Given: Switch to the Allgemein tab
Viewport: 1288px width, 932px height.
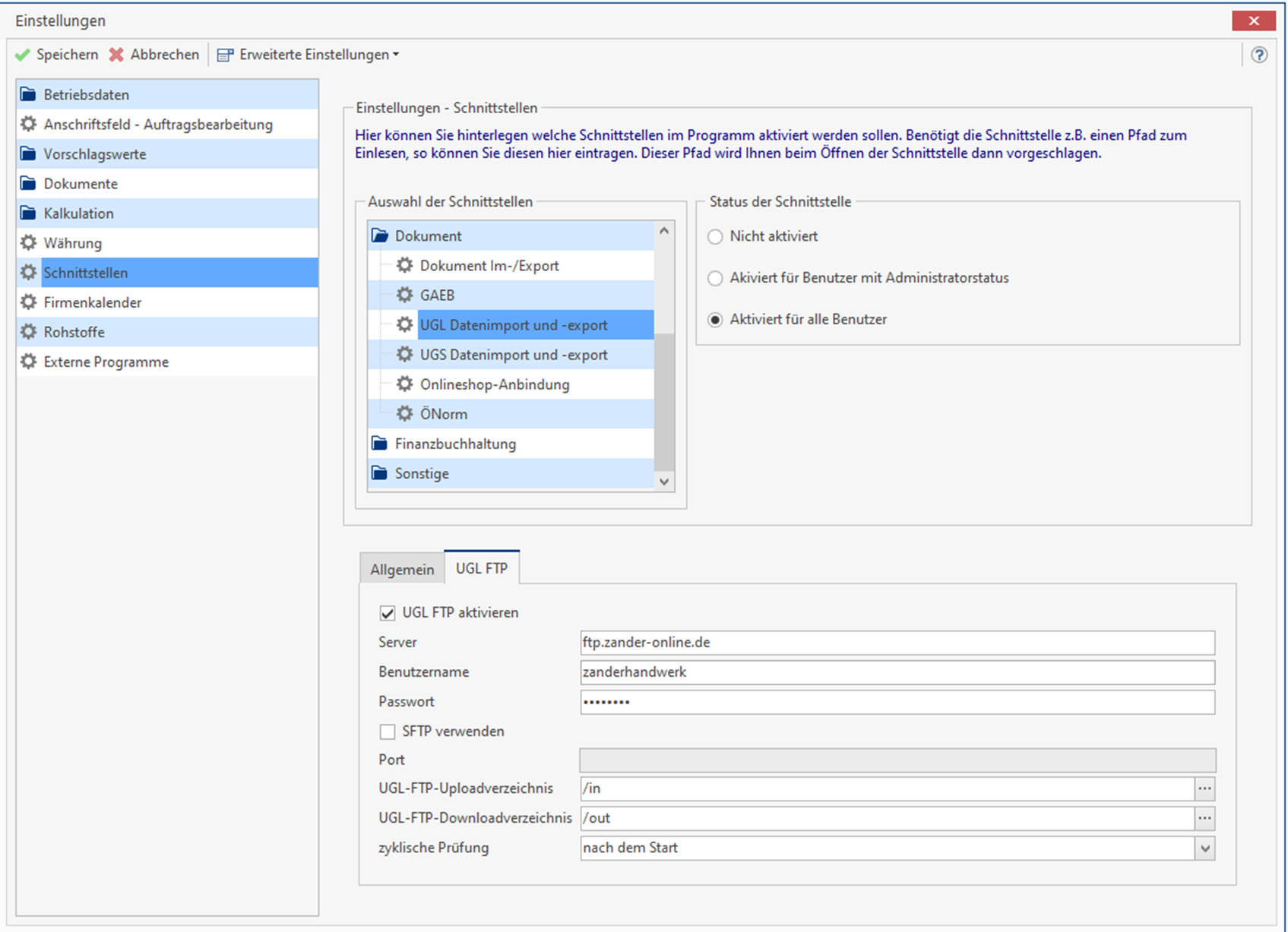Looking at the screenshot, I should point(402,569).
